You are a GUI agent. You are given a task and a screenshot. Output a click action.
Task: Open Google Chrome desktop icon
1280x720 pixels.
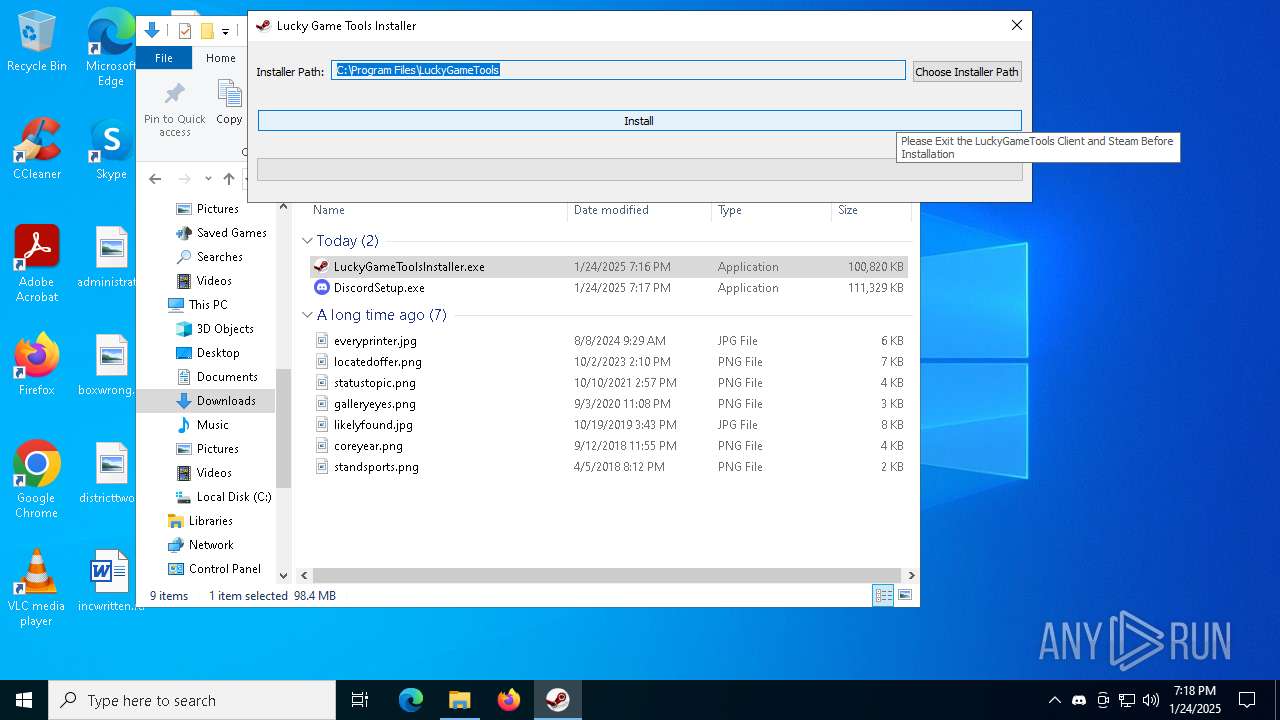[37, 480]
